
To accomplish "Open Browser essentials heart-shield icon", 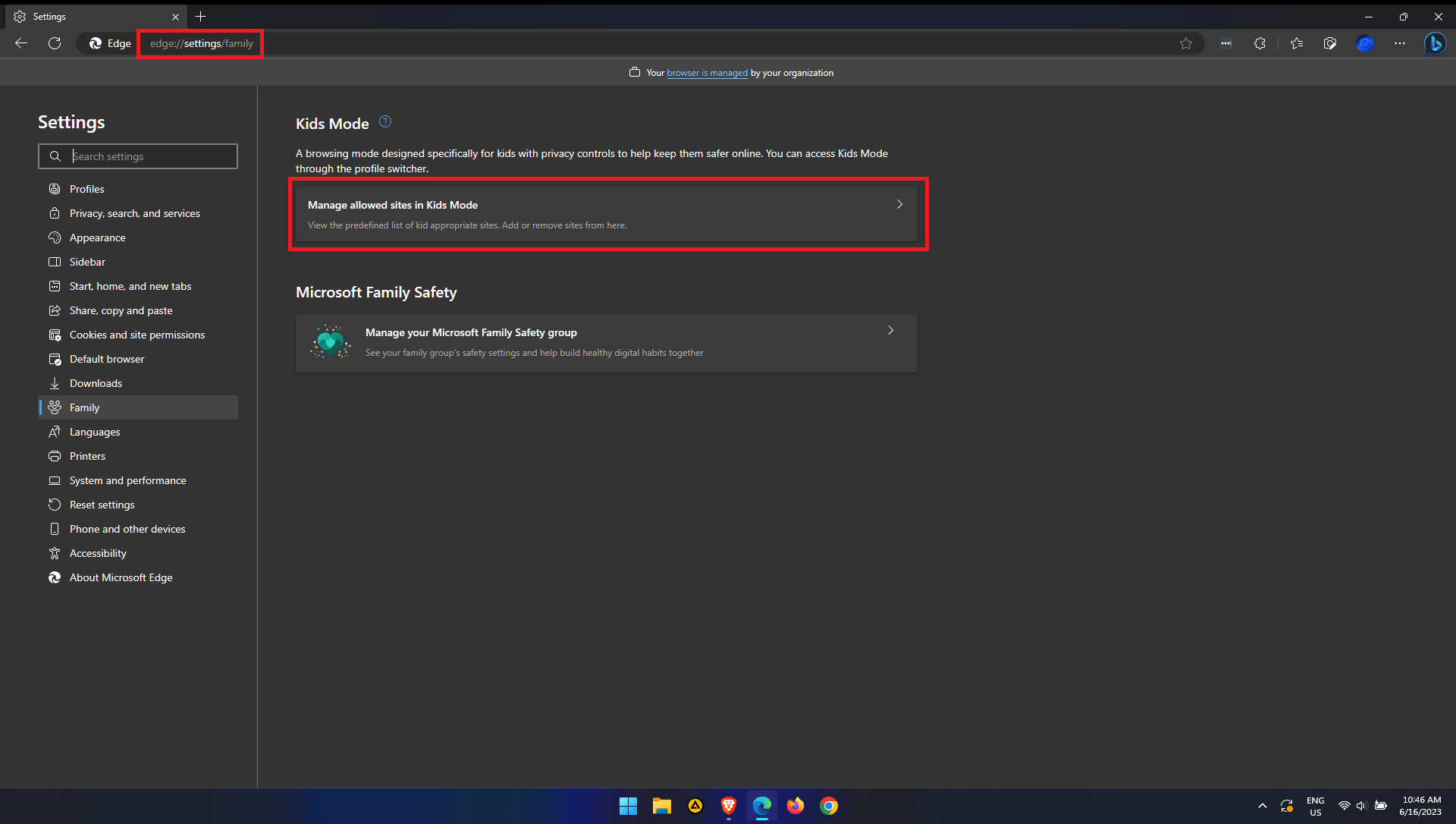I will (1330, 43).
